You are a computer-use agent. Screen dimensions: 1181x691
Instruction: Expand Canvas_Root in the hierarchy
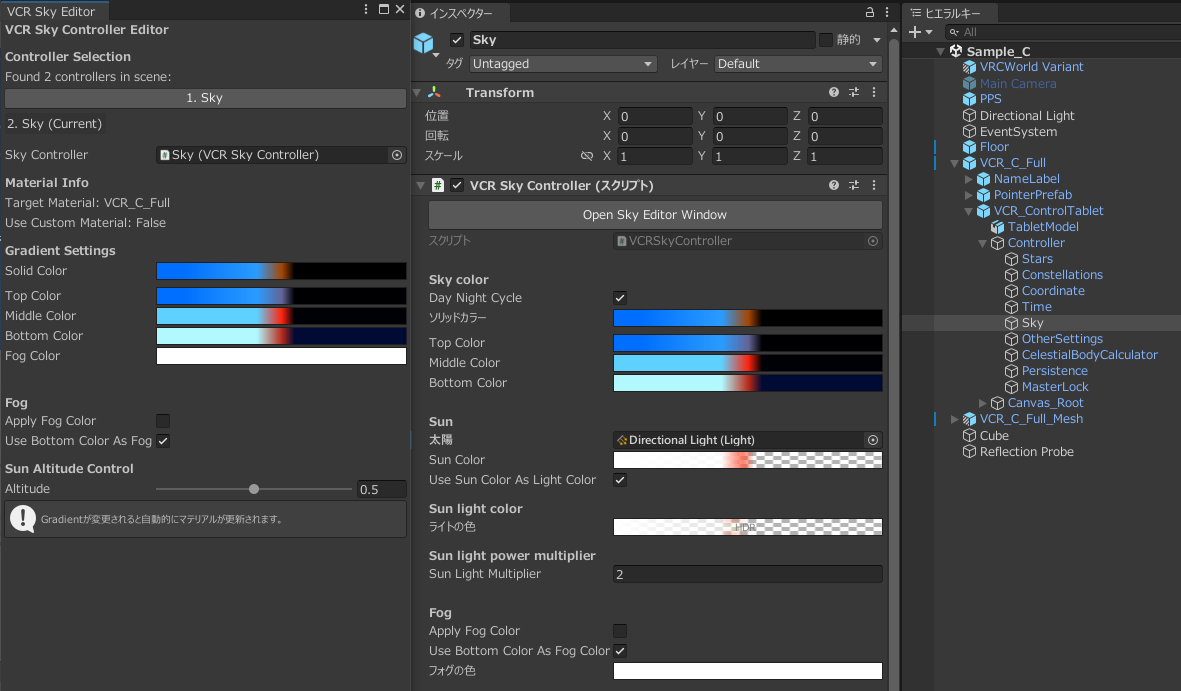(982, 403)
